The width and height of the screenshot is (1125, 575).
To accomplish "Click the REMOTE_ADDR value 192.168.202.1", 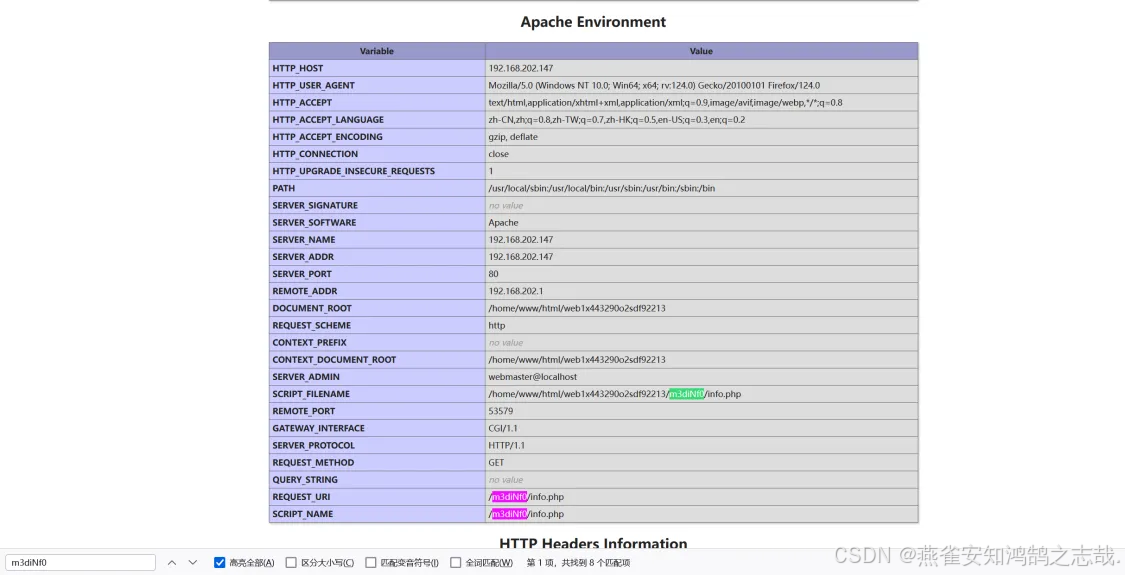I will coord(516,291).
